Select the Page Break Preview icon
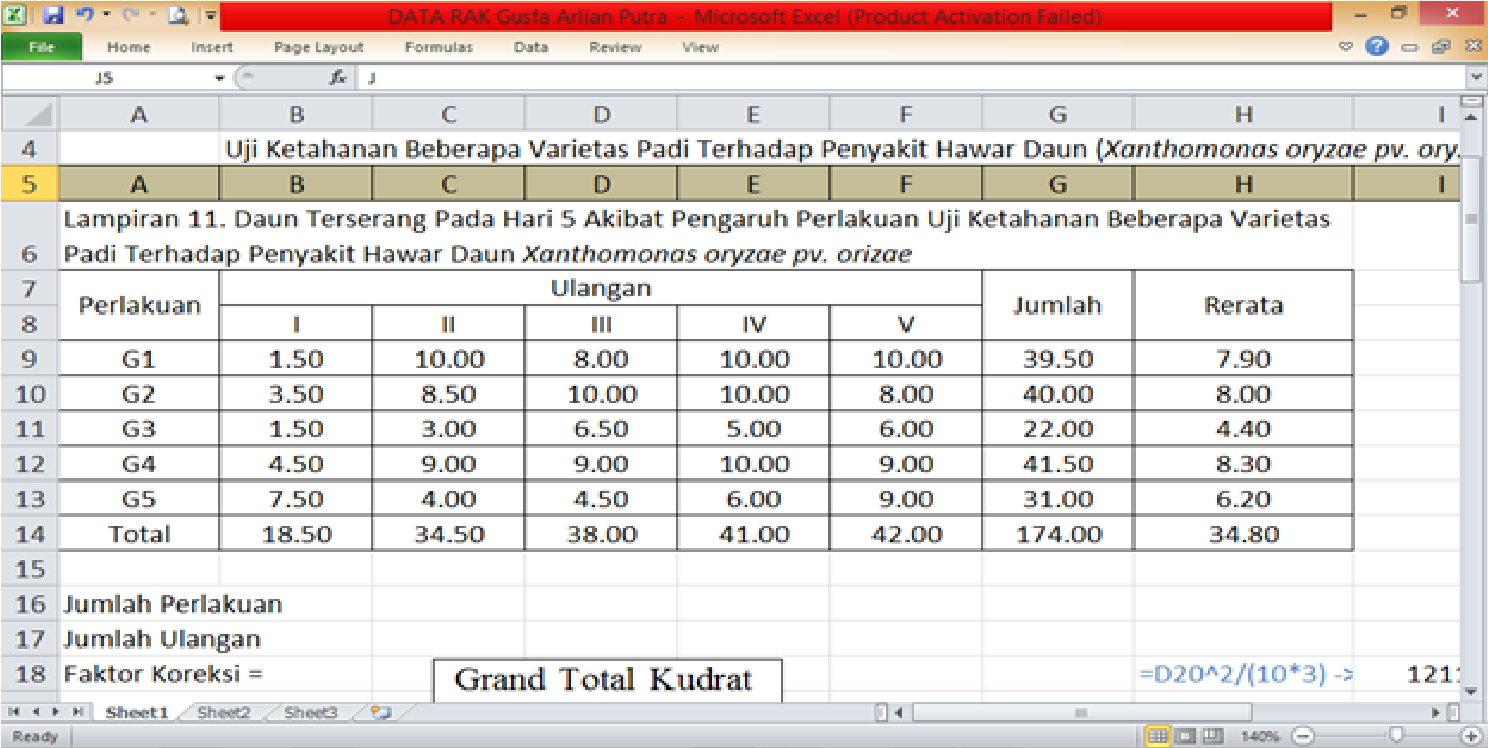Viewport: 1488px width, 748px height. pos(1212,733)
